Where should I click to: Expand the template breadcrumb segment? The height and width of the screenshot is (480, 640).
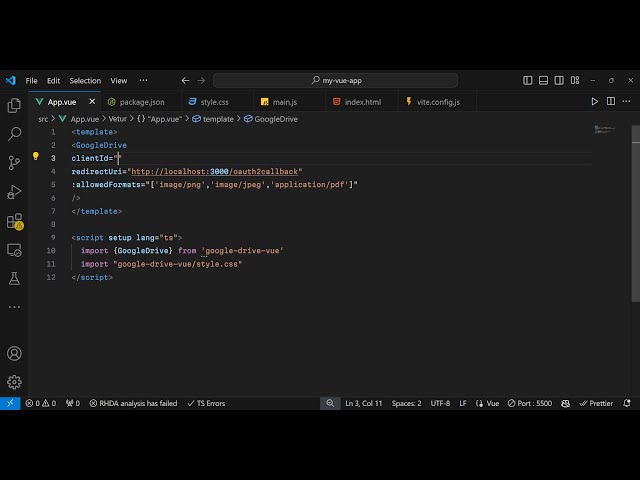click(217, 119)
